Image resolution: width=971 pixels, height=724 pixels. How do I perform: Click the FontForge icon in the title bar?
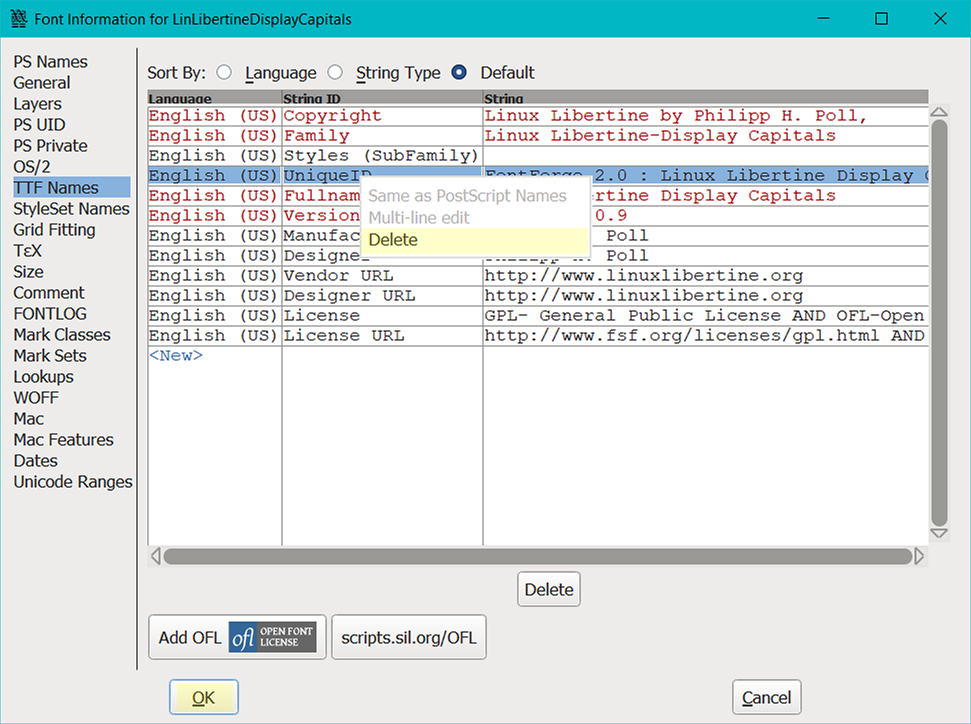19,19
